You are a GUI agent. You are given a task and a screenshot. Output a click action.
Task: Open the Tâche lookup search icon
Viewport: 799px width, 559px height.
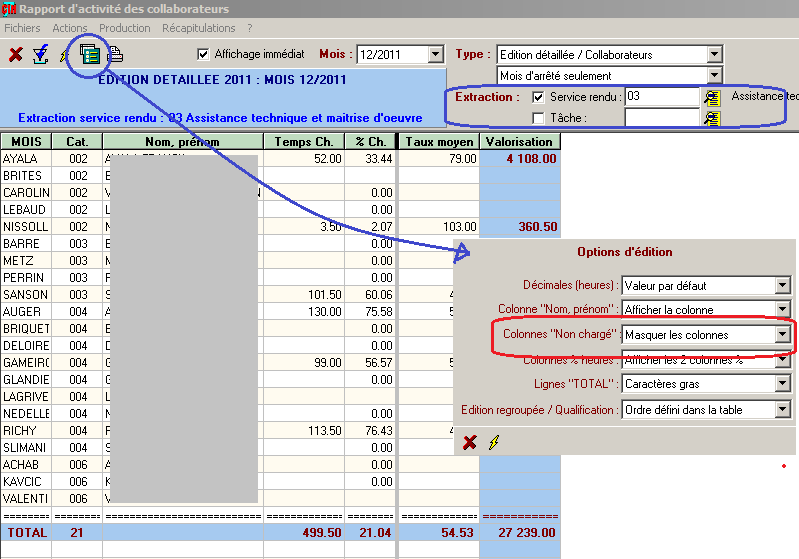711,119
